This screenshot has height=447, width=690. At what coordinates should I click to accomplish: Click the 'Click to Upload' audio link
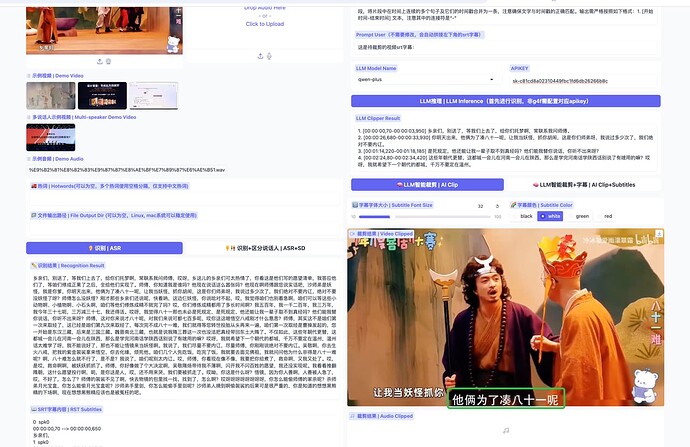(265, 24)
